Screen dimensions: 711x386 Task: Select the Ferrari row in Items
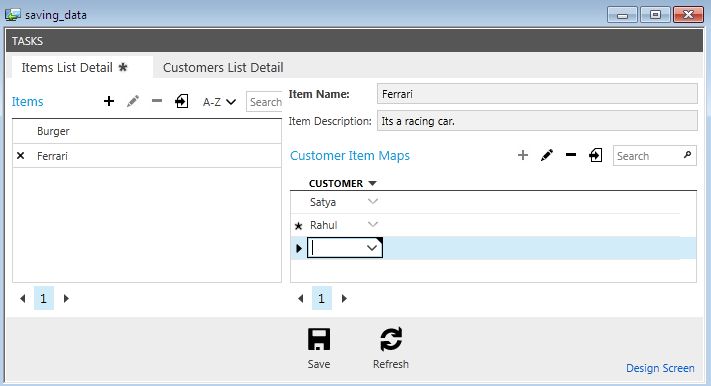click(147, 156)
